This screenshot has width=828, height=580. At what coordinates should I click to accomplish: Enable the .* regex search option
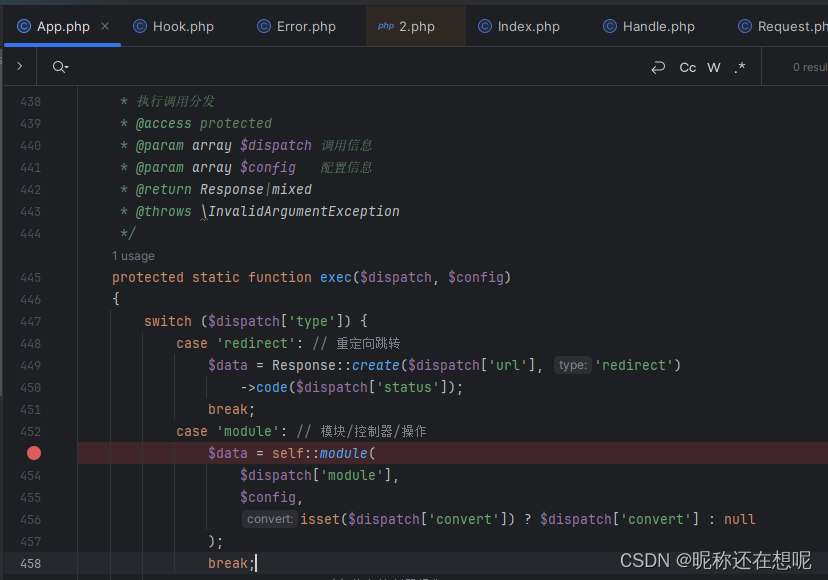739,67
